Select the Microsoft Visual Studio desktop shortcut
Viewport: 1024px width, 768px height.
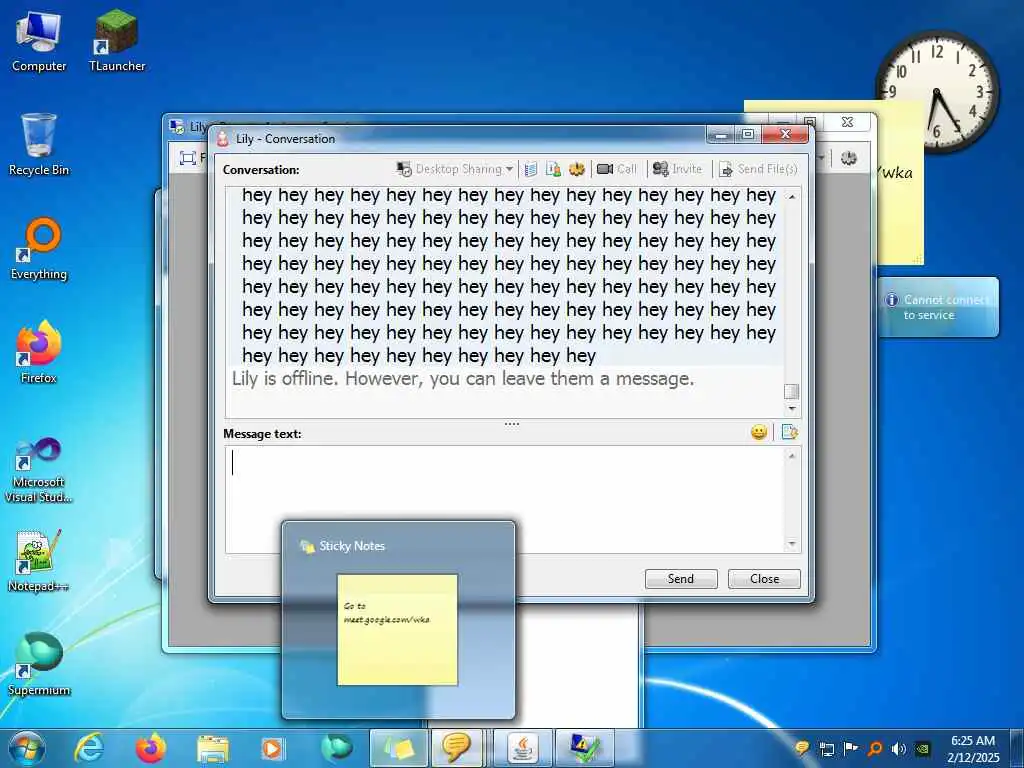39,470
